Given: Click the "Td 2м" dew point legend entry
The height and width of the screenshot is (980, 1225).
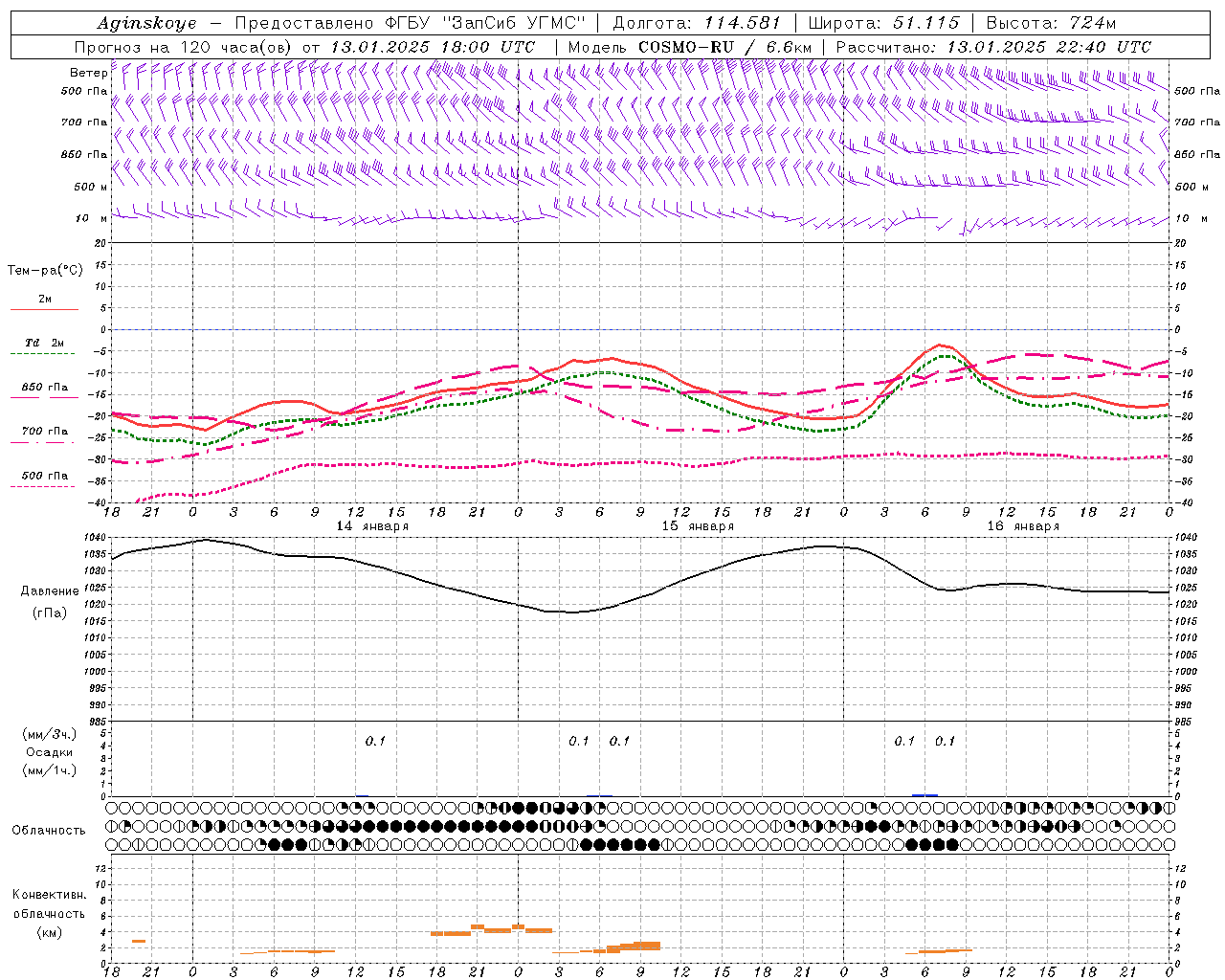Looking at the screenshot, I should point(45,343).
